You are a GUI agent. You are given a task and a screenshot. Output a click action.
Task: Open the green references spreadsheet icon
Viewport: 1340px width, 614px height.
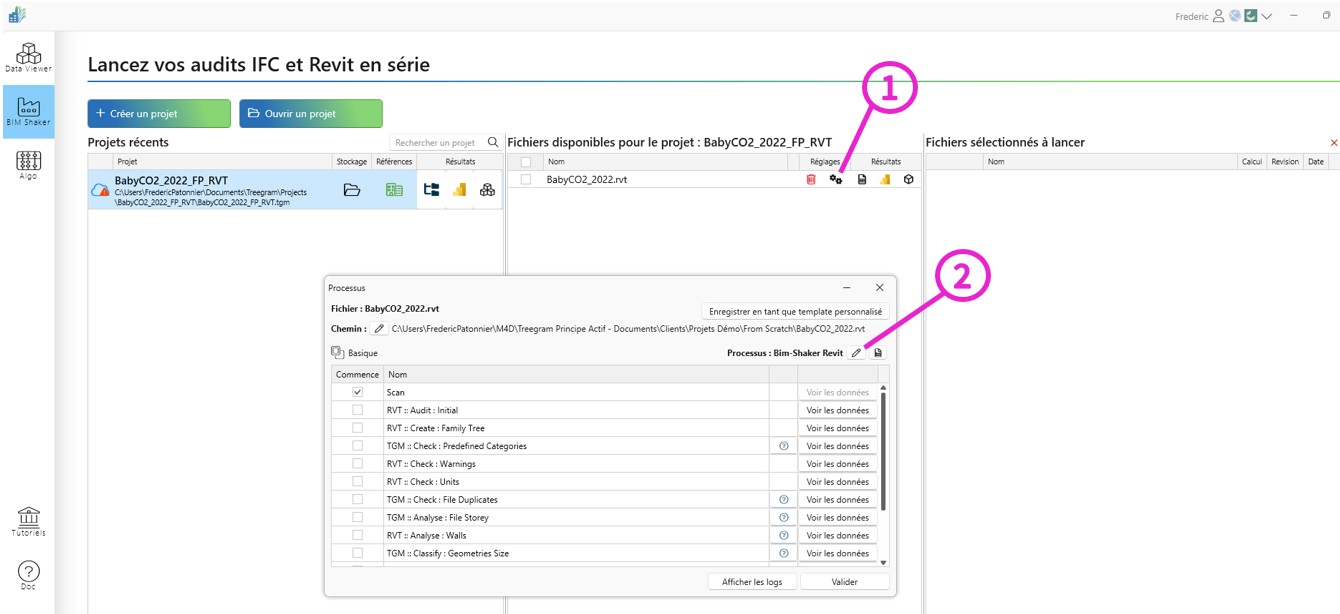[394, 190]
